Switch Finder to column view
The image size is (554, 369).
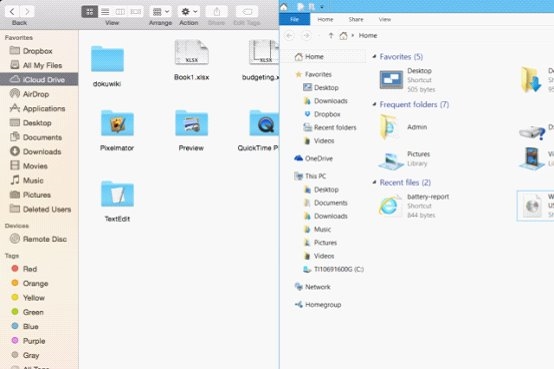[120, 12]
